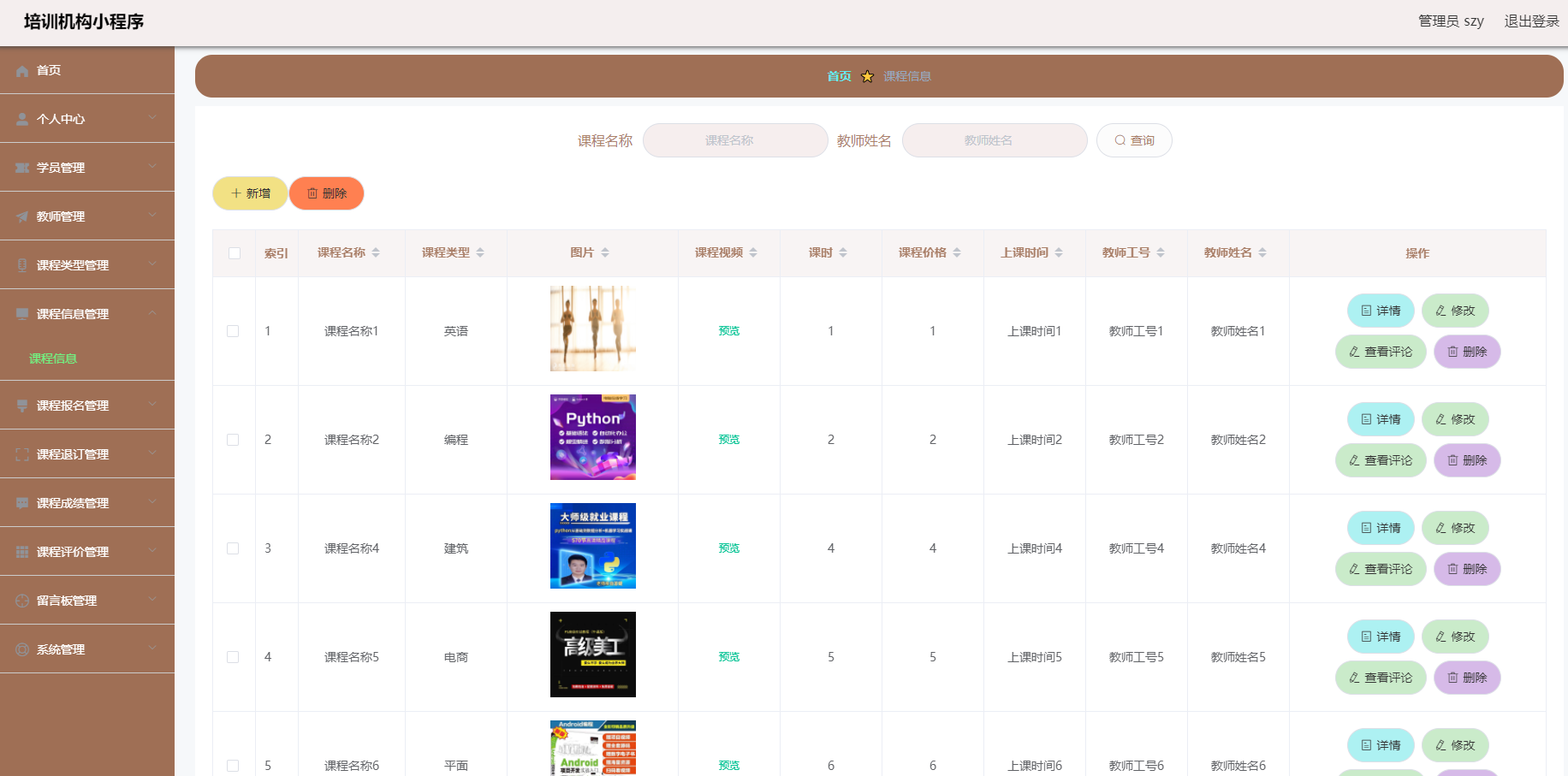This screenshot has height=776, width=1568.
Task: Open the 课程信息 submenu item
Action: point(53,358)
